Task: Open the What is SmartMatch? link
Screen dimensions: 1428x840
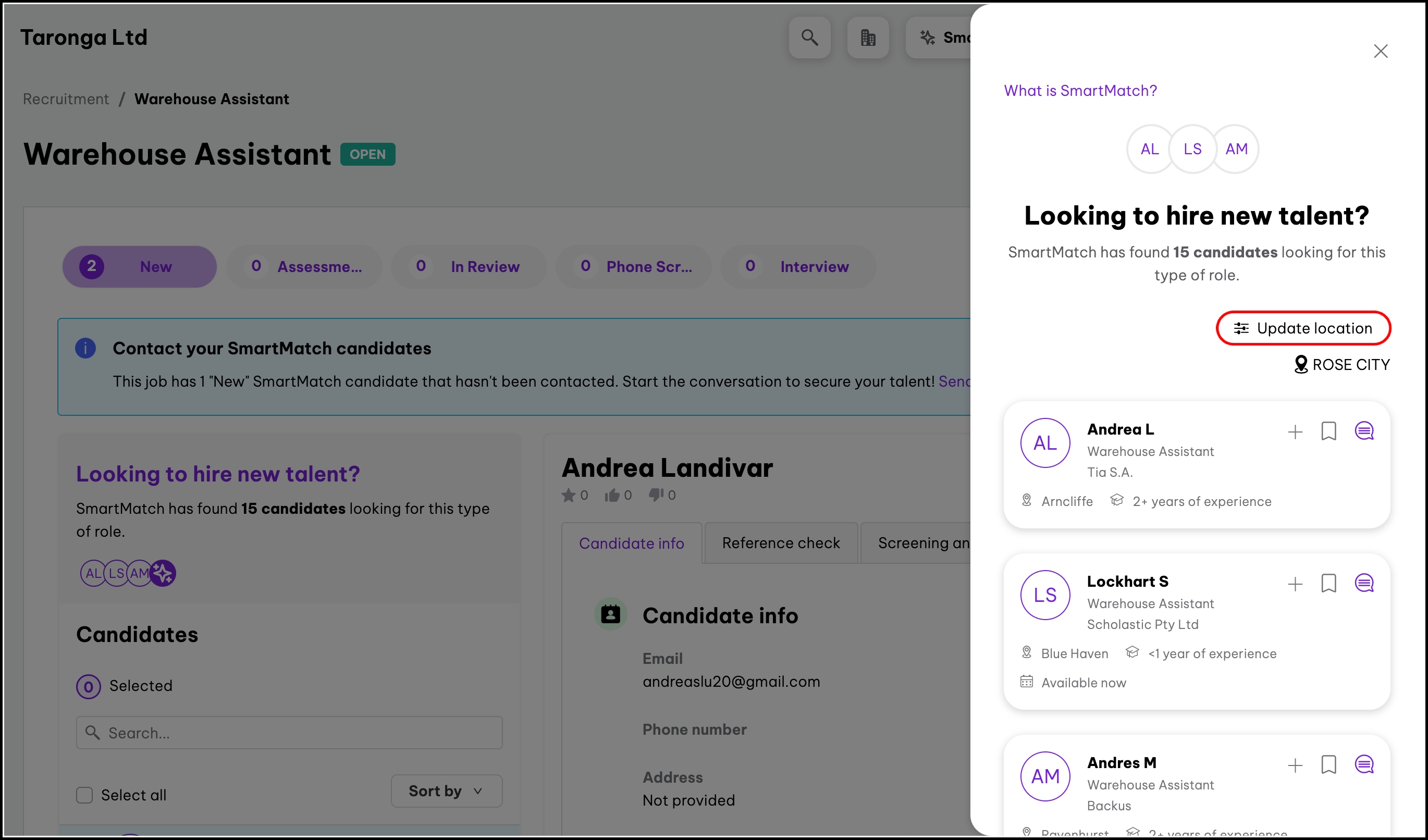Action: click(x=1080, y=91)
